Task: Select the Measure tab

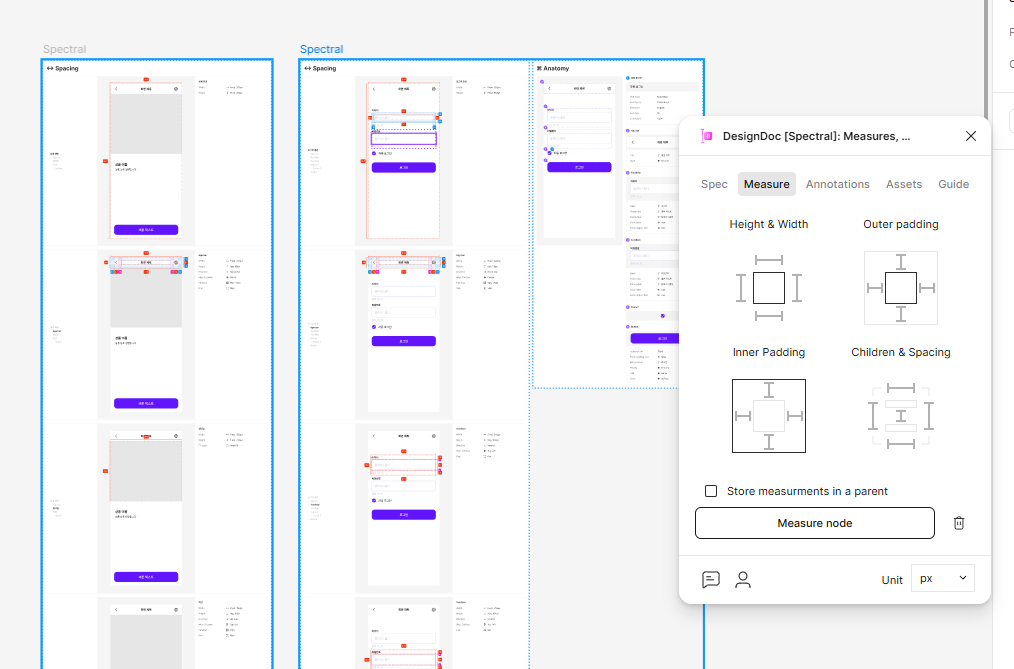Action: pos(766,184)
